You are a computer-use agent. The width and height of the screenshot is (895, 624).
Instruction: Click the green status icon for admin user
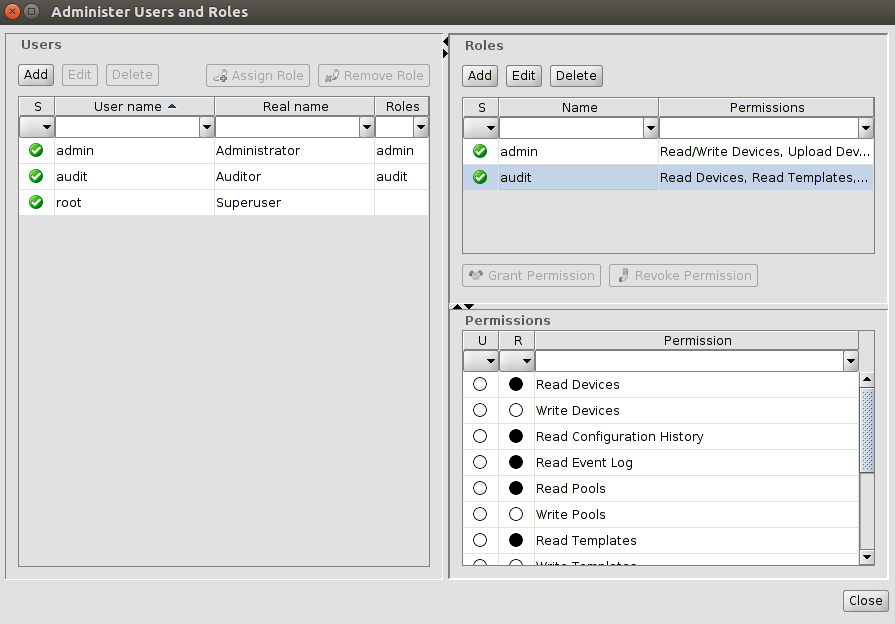(x=36, y=151)
